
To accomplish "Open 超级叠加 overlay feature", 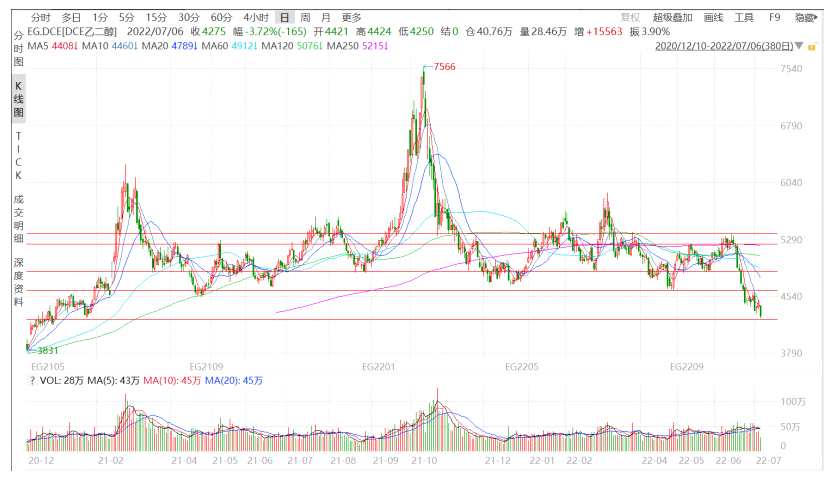I will coord(672,18).
